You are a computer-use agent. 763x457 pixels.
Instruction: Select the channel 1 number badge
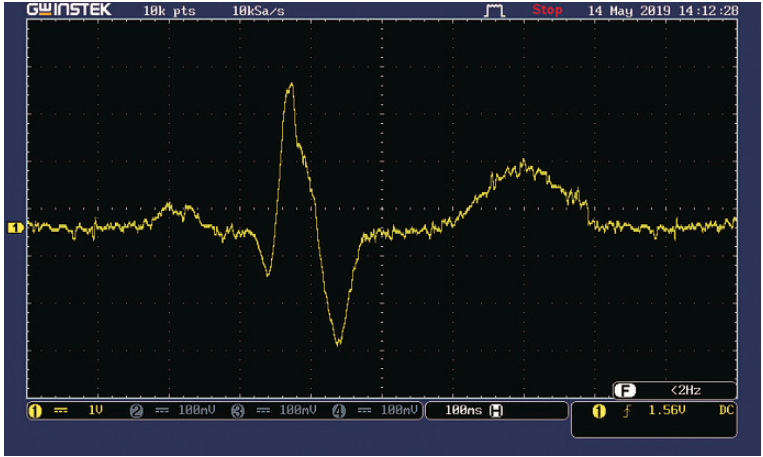tap(35, 411)
